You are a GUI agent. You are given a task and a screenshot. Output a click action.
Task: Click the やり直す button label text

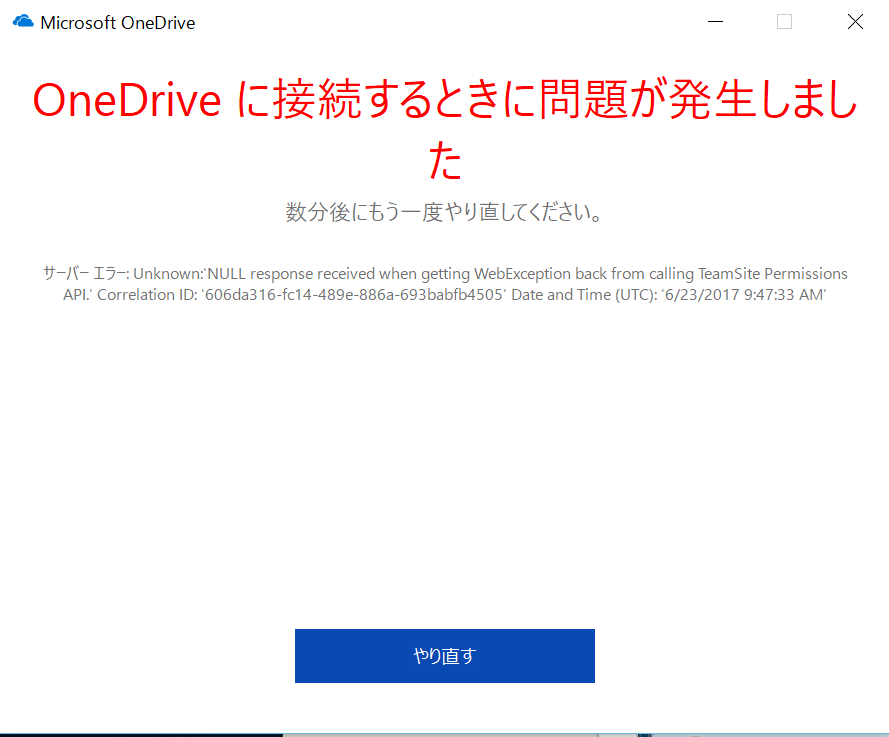[444, 655]
